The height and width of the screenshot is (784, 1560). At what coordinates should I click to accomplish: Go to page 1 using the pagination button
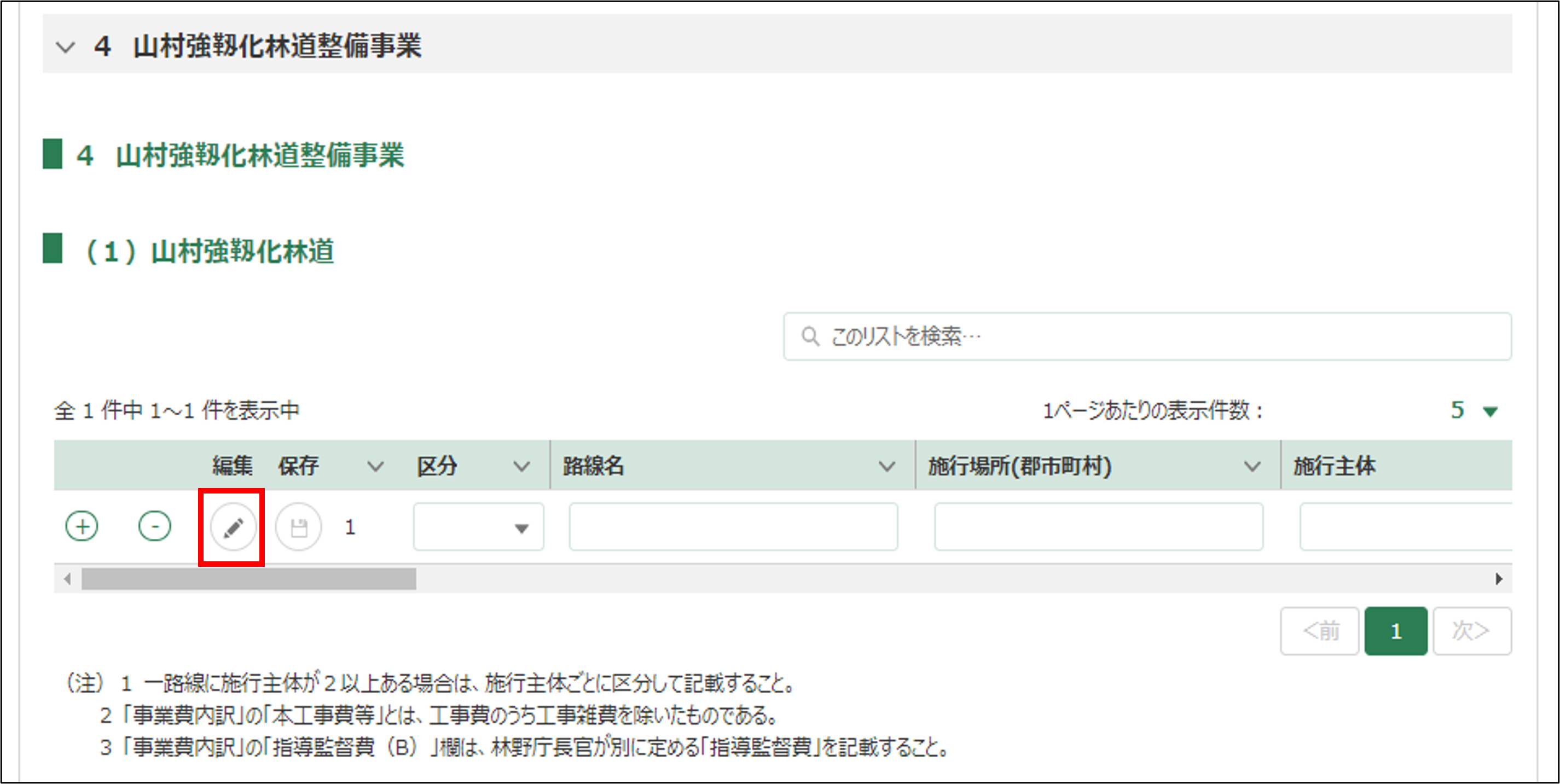tap(1395, 631)
